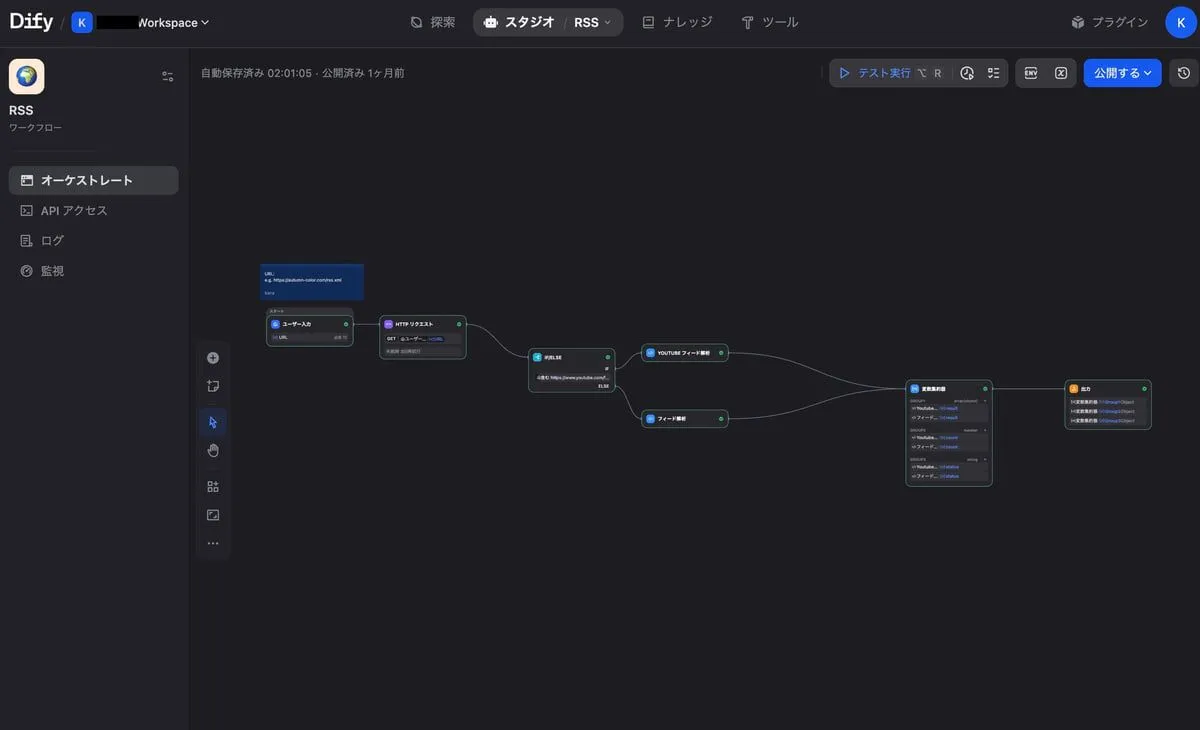Select the pointer mode tool

pos(213,422)
